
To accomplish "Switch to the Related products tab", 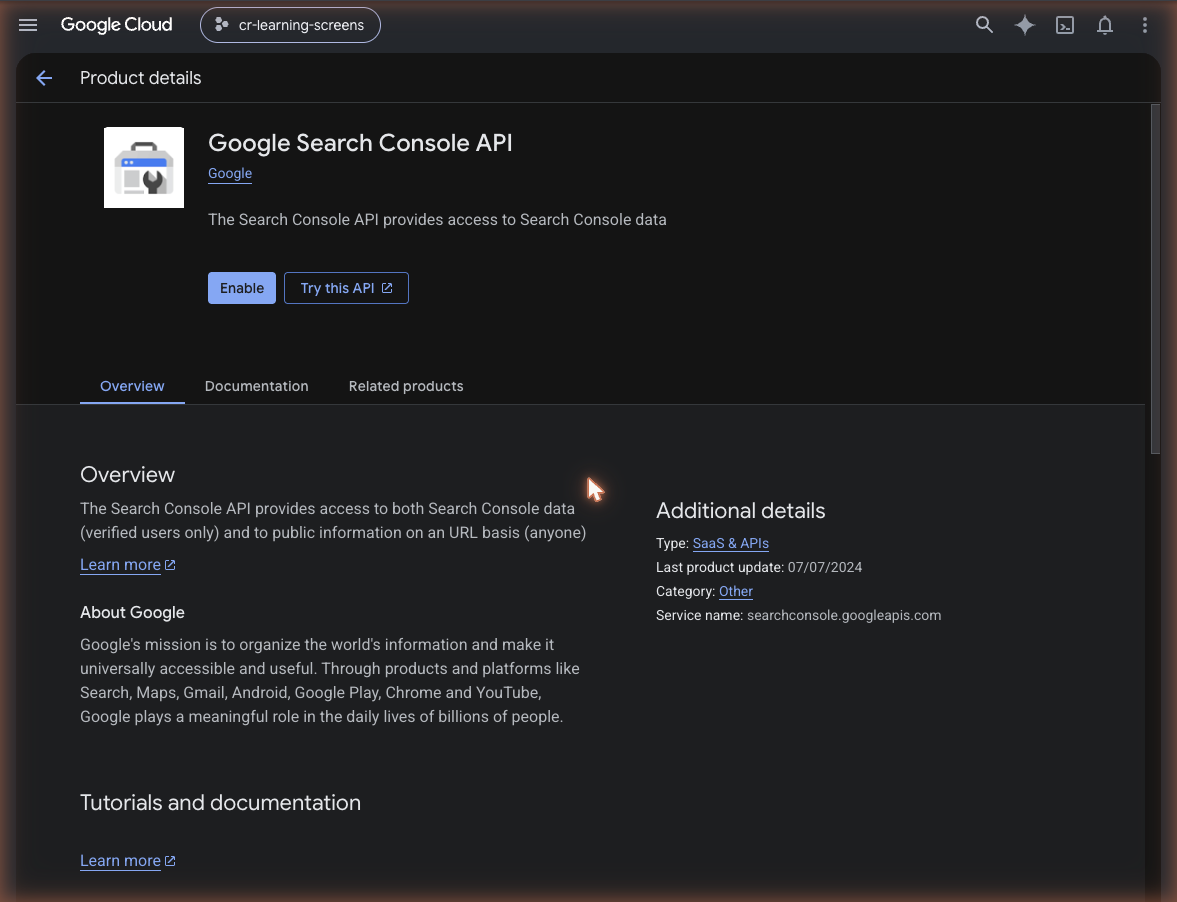I will (406, 386).
